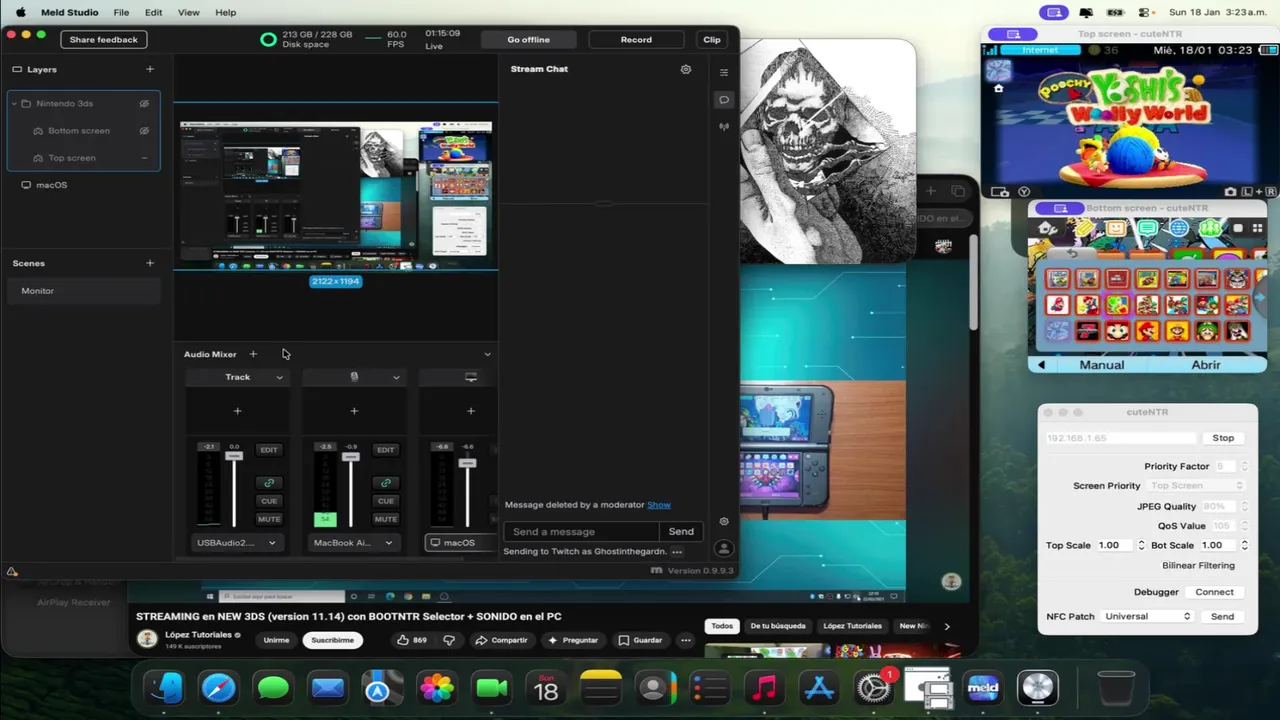Open Safari from the Dock
Image resolution: width=1280 pixels, height=720 pixels.
click(x=219, y=688)
